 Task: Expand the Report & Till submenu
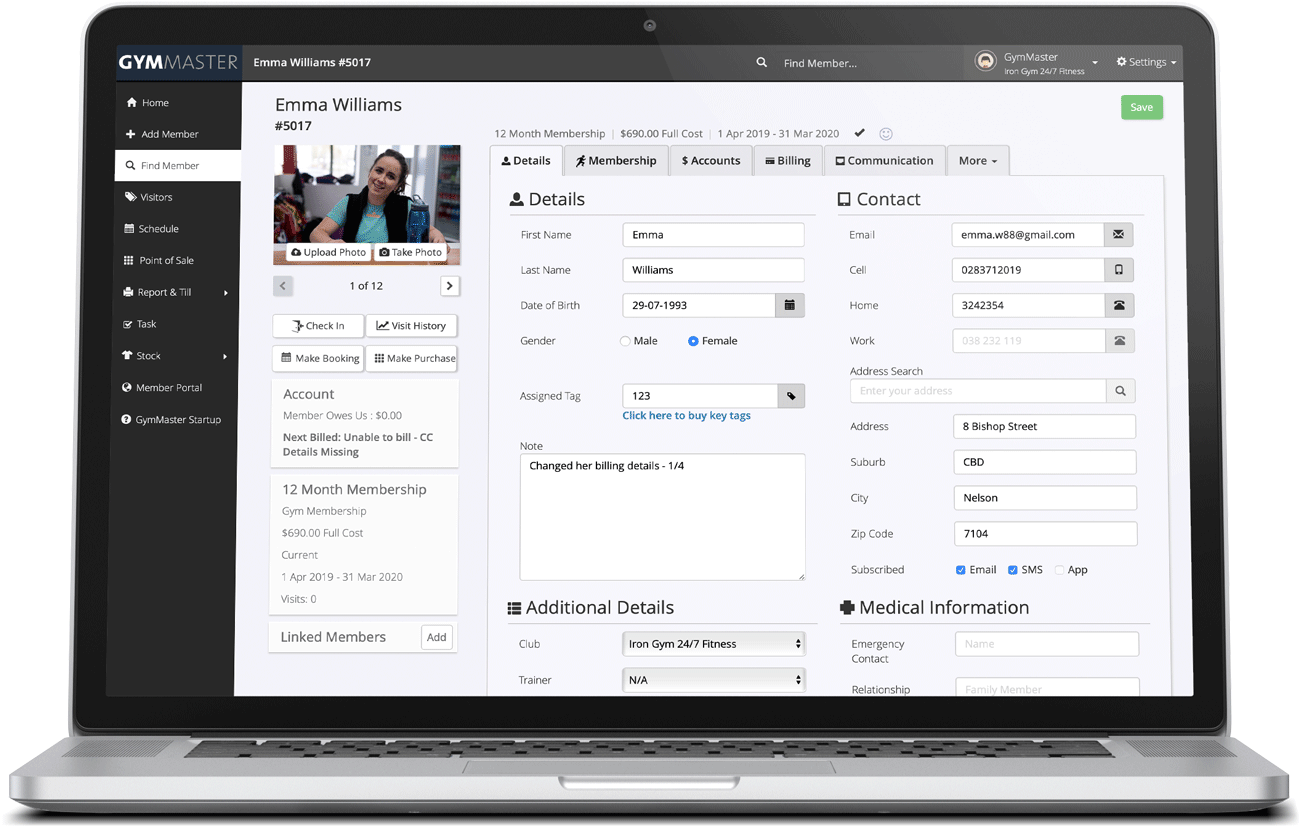point(177,292)
